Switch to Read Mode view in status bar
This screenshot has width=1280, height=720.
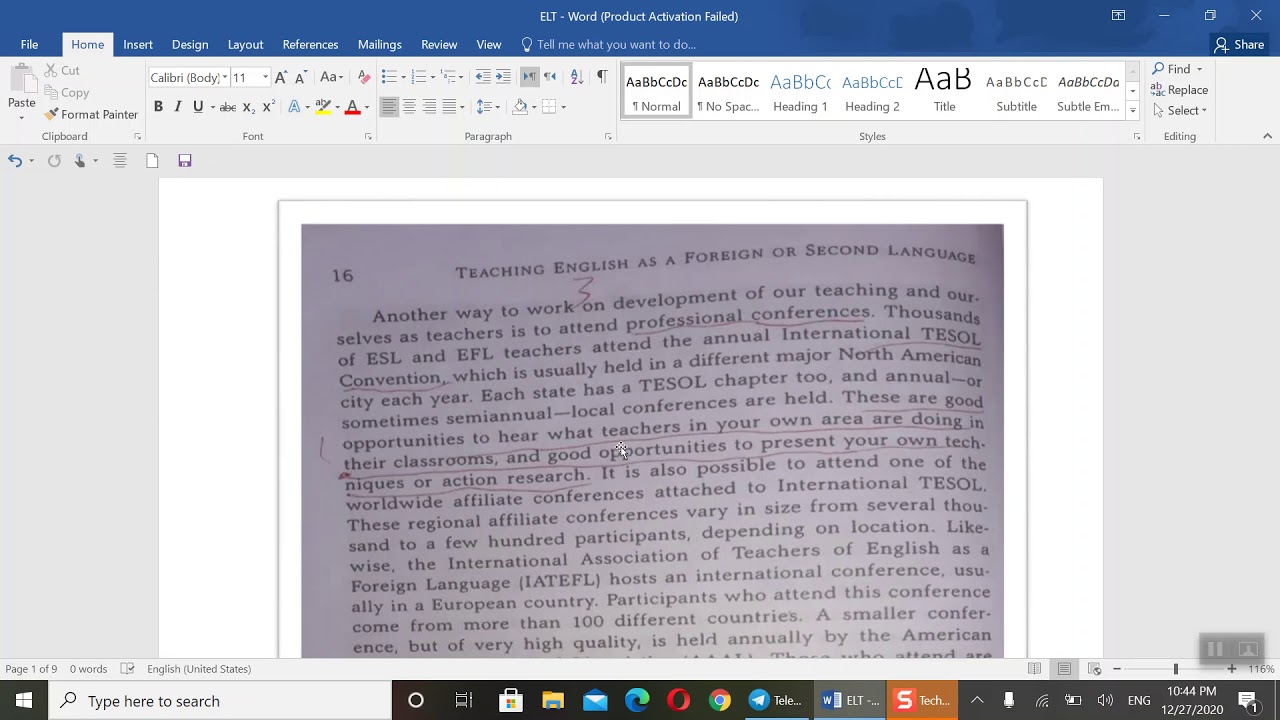1035,669
